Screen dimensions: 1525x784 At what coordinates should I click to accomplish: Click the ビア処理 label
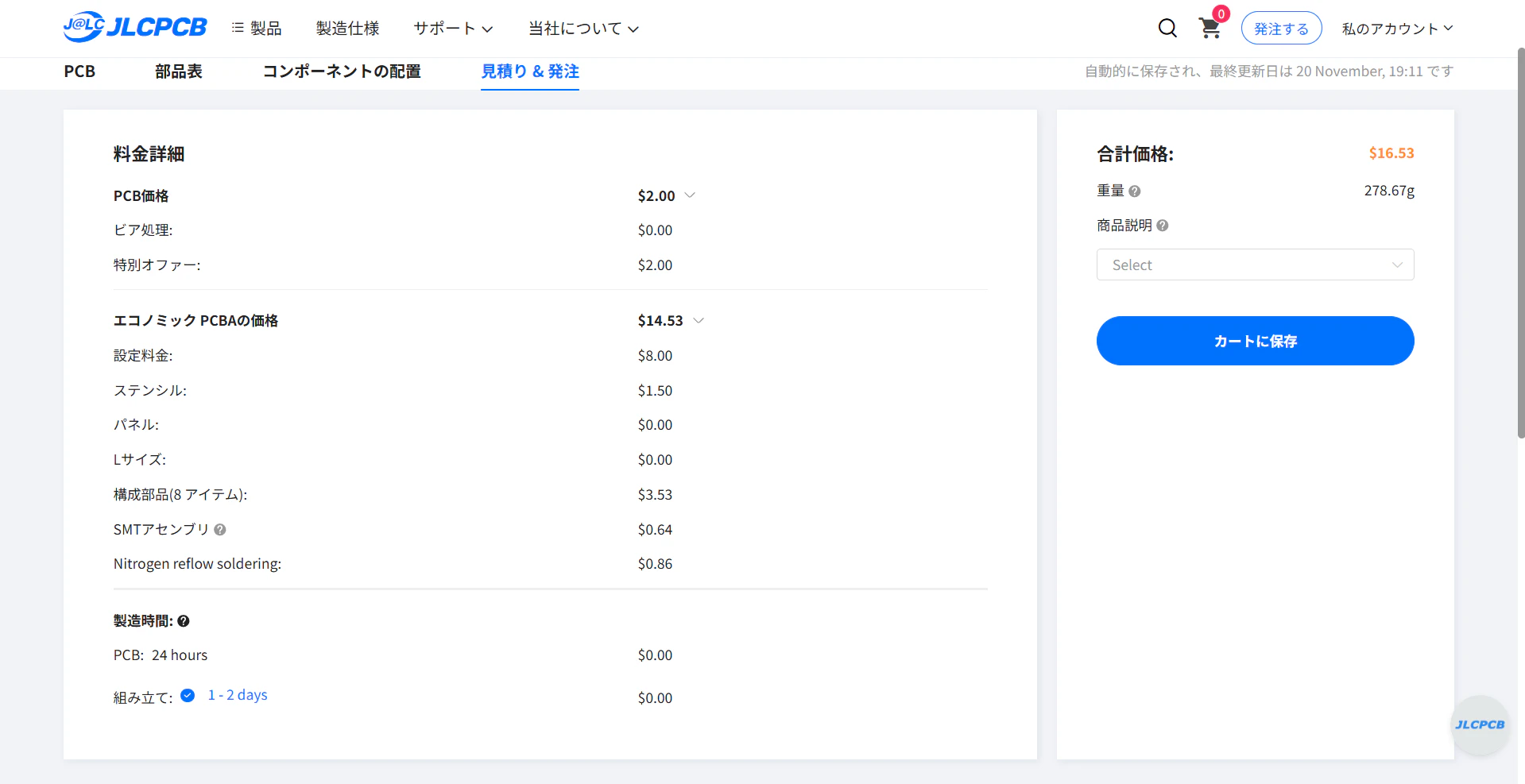point(143,230)
